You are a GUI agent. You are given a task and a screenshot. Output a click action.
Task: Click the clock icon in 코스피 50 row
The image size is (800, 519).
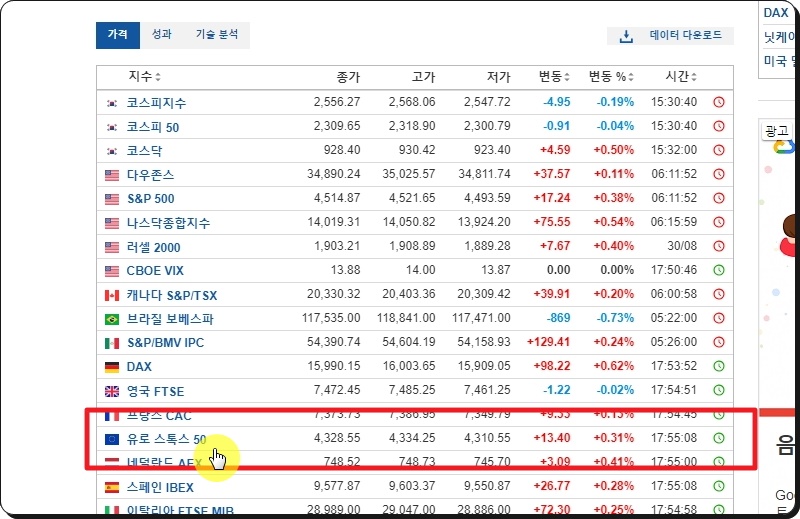[x=719, y=126]
